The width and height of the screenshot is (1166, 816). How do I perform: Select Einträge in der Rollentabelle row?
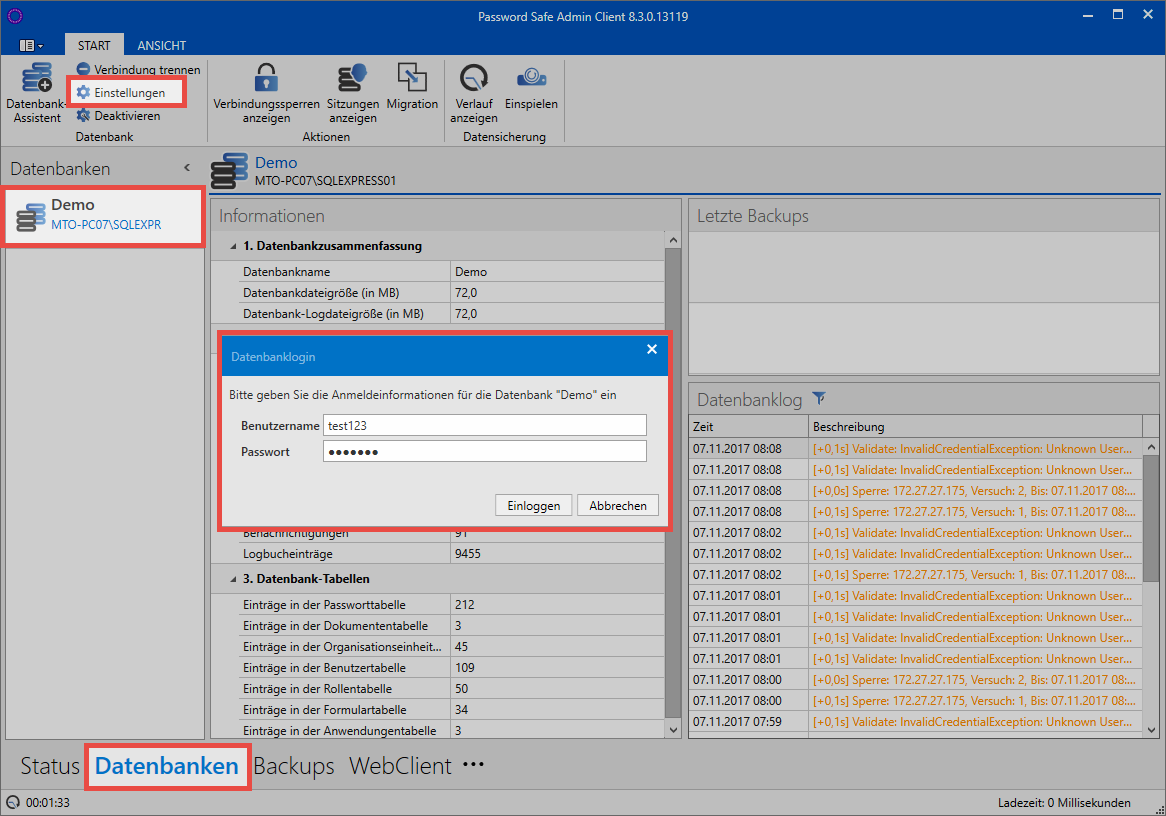pos(452,689)
